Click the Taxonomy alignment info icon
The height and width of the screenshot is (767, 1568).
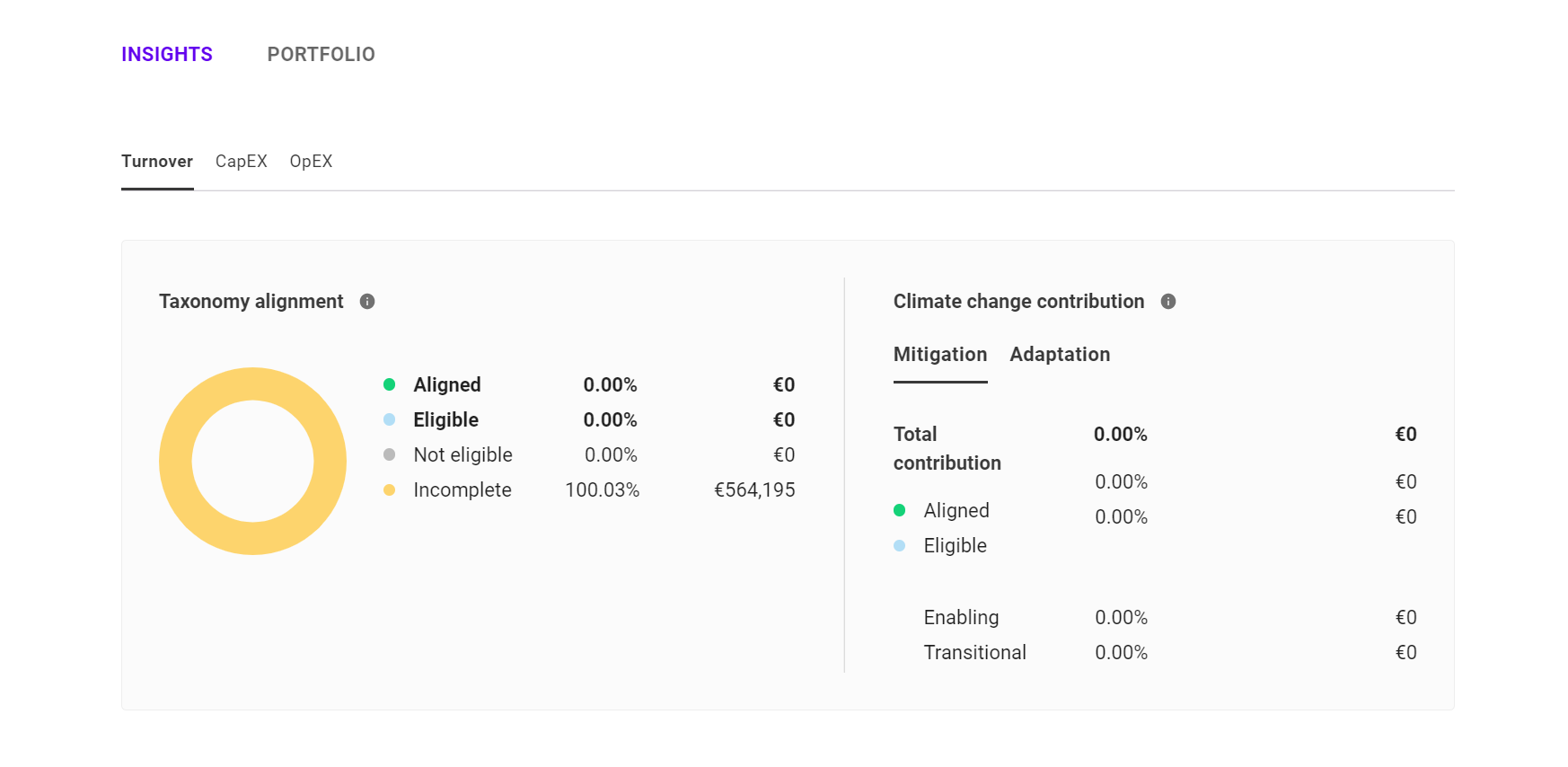pyautogui.click(x=367, y=302)
